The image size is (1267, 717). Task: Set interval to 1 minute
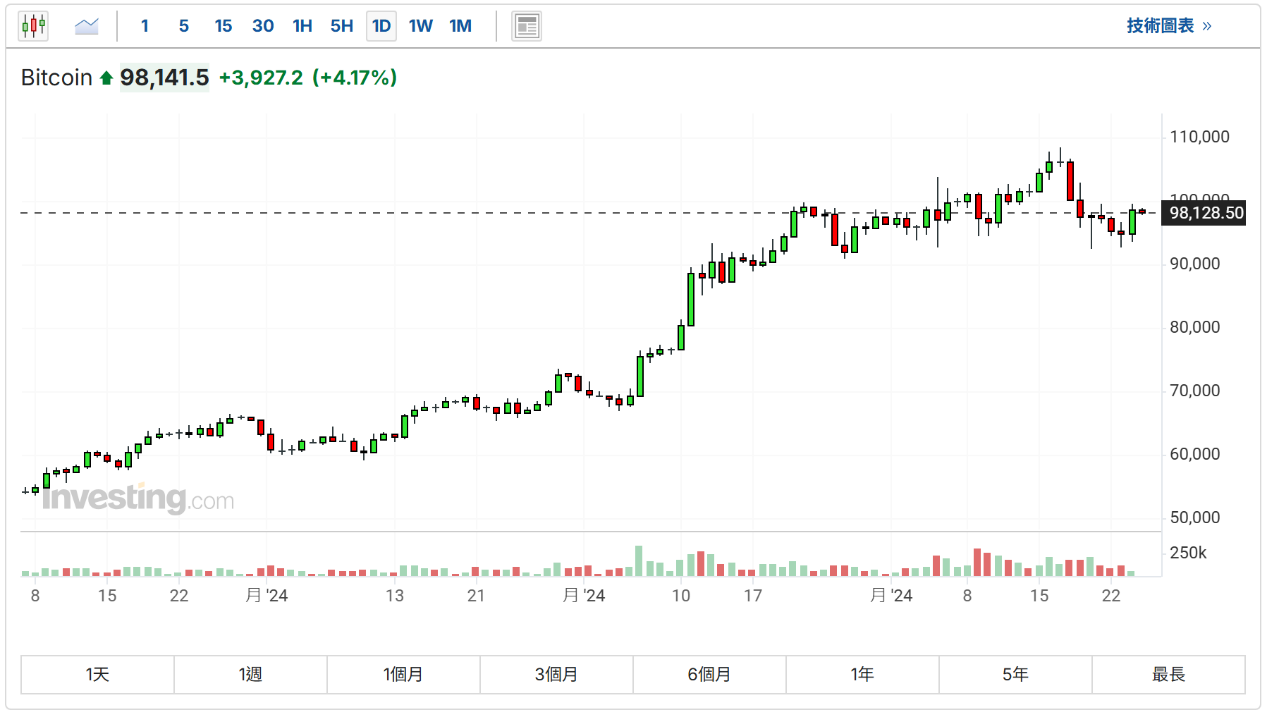point(145,26)
